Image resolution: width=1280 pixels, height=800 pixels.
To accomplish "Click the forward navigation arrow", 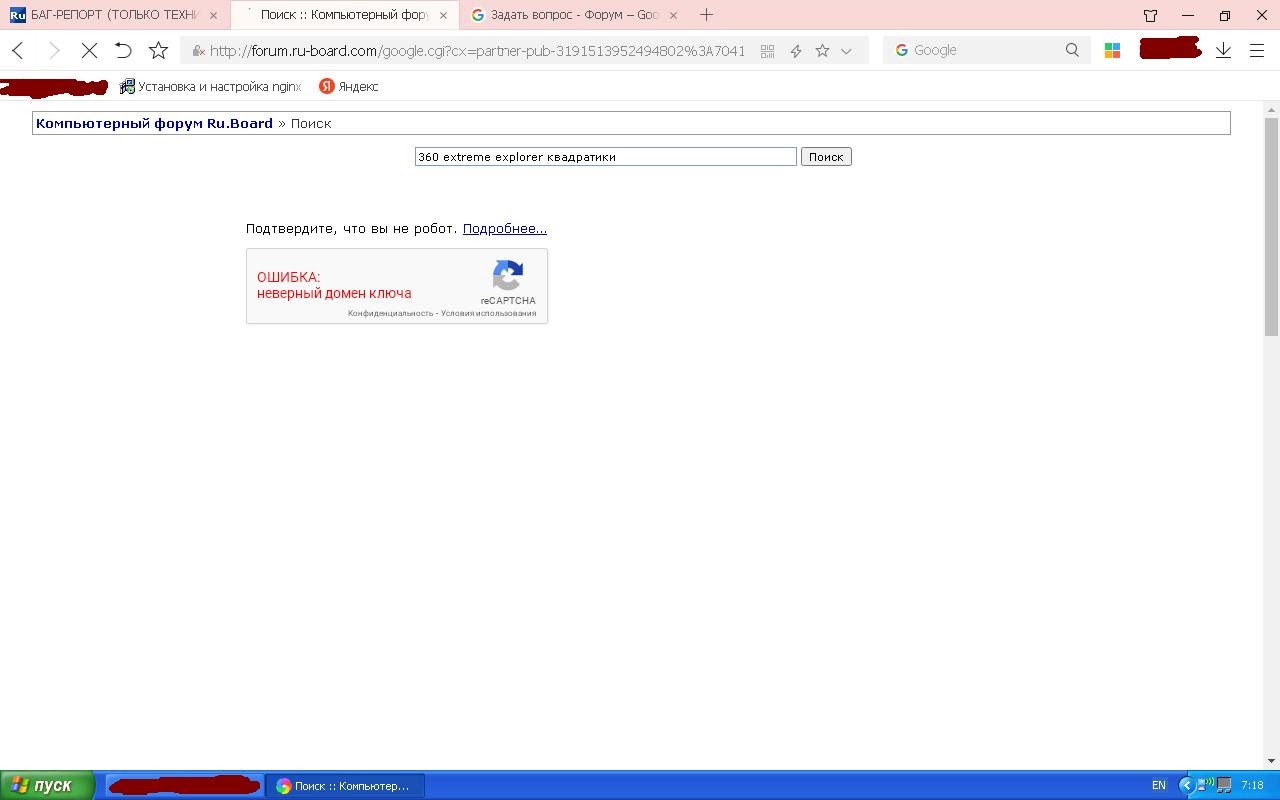I will pyautogui.click(x=54, y=50).
